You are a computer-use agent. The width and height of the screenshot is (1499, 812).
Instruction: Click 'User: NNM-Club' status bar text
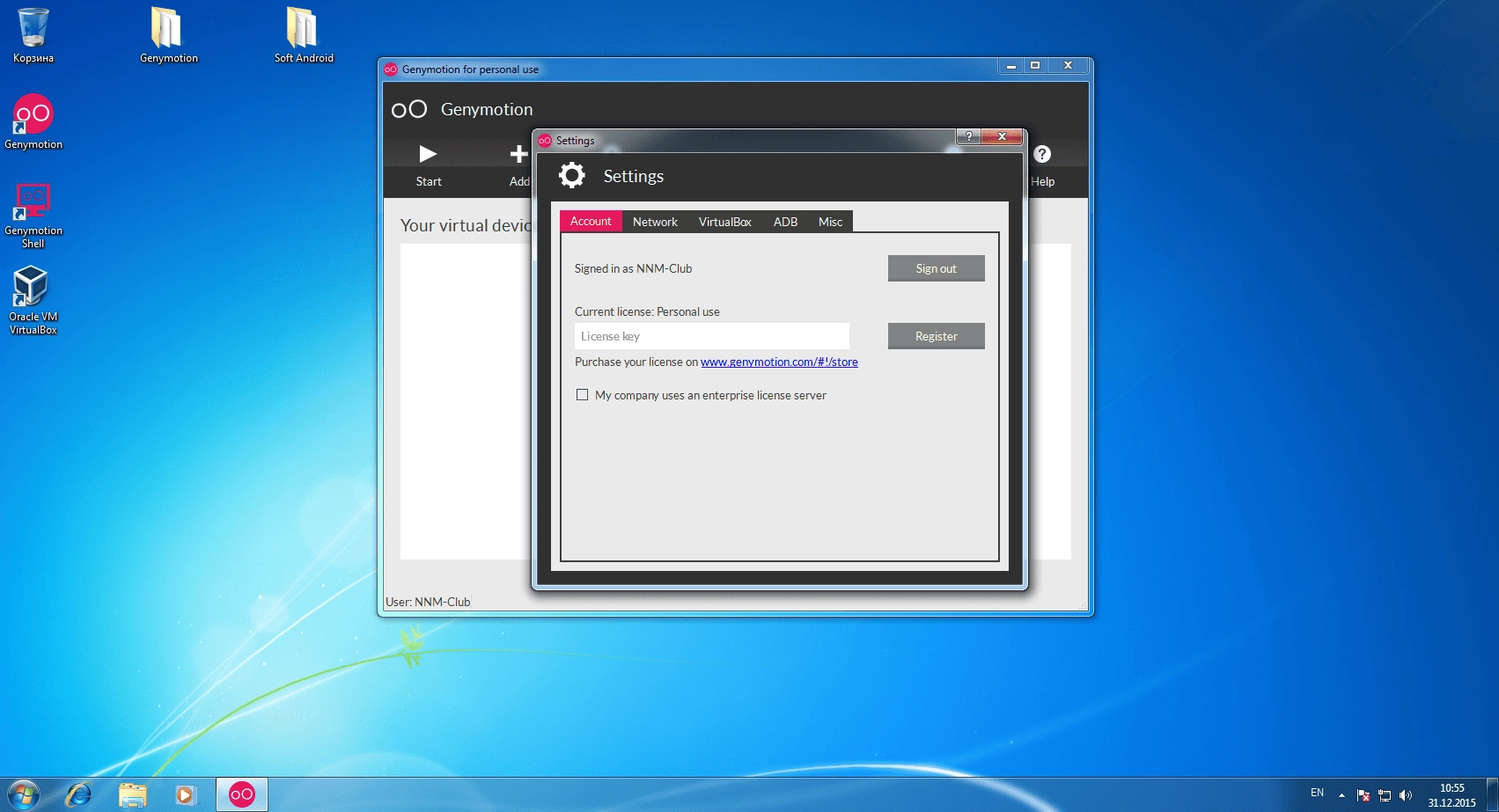coord(428,602)
